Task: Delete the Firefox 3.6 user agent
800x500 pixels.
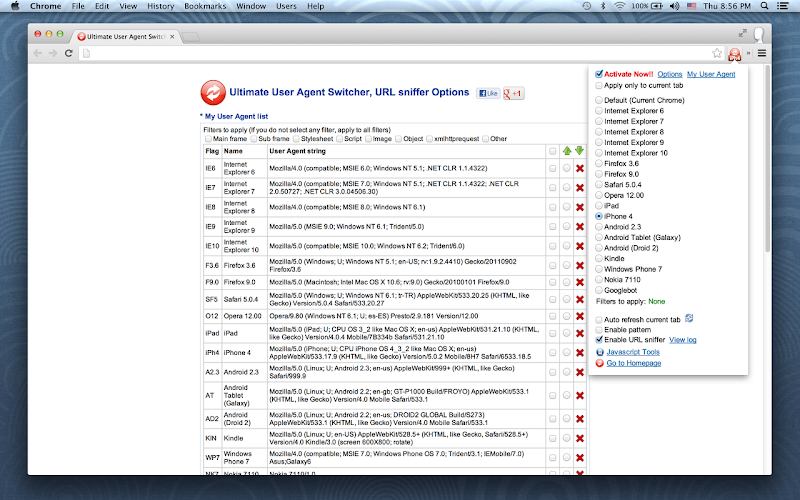Action: pyautogui.click(x=580, y=265)
